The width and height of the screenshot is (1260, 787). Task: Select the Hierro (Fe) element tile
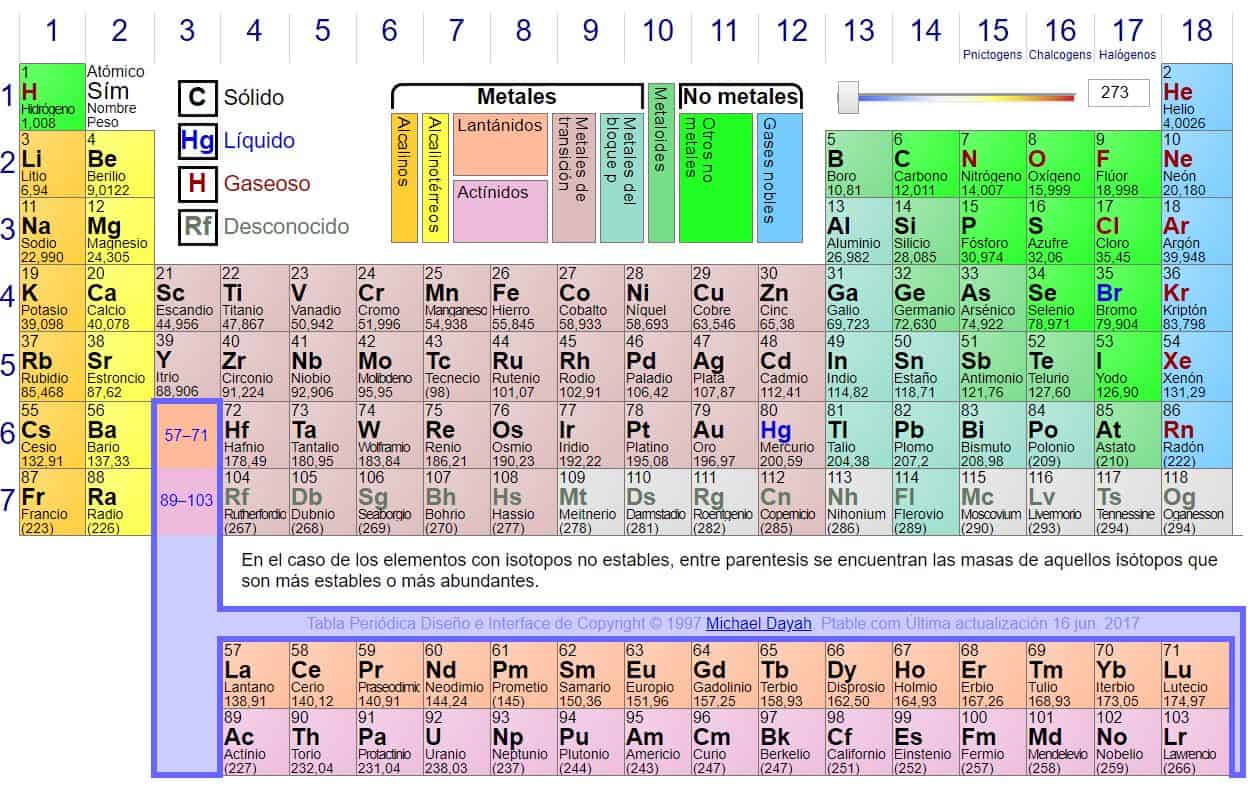pos(522,299)
